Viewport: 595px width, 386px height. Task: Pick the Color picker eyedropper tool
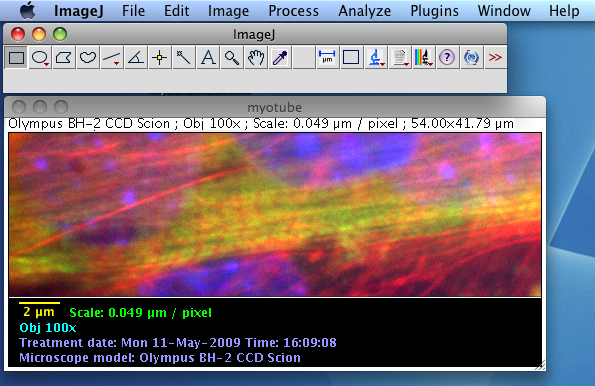click(x=280, y=58)
